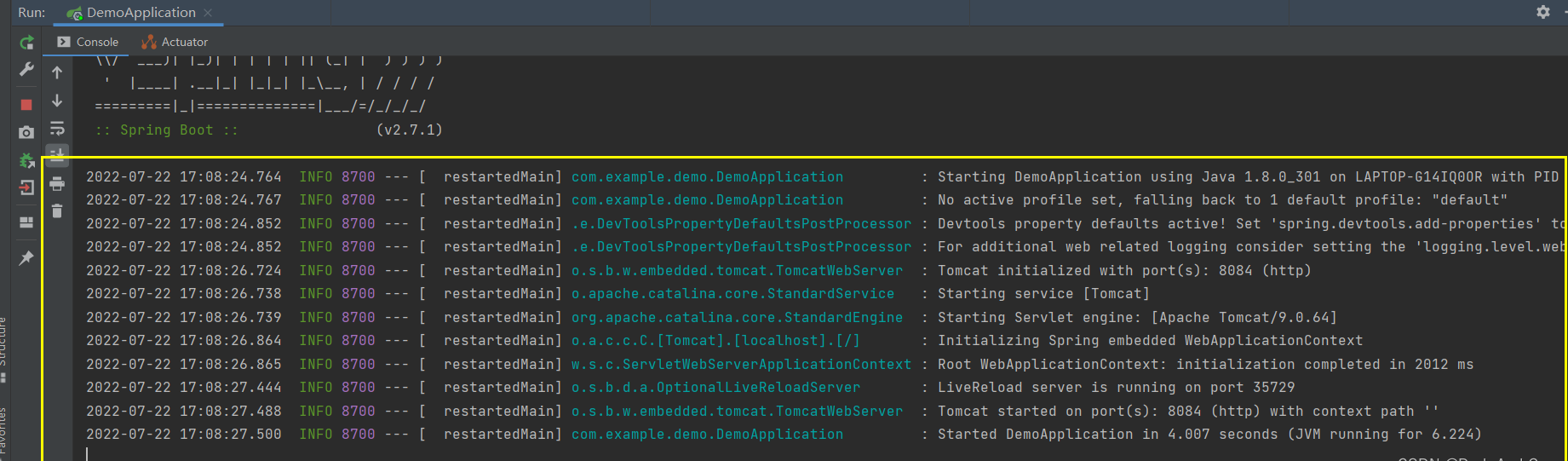Close the DemoApplication run tab
Screen dimensions: 1568x461
[x=208, y=13]
